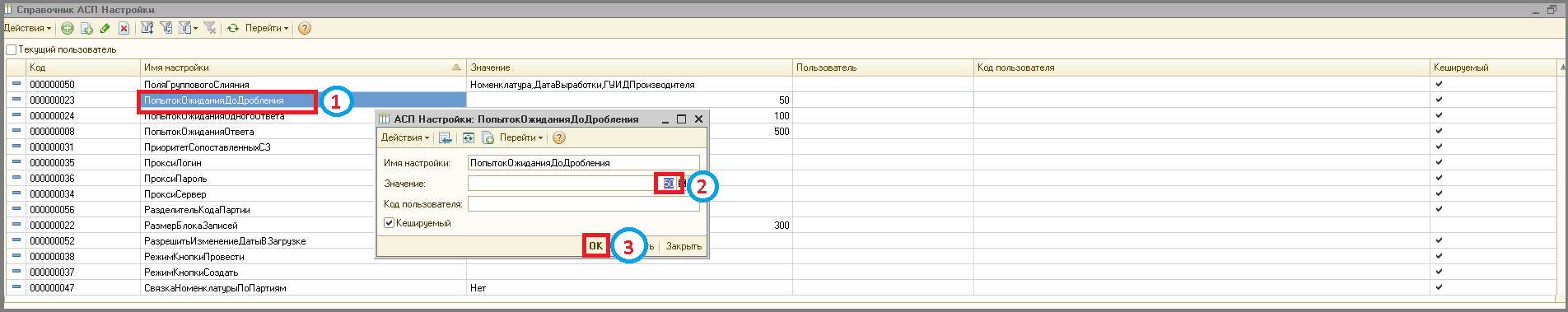
Task: Click the red X mark-for-deletion icon
Action: (x=124, y=28)
